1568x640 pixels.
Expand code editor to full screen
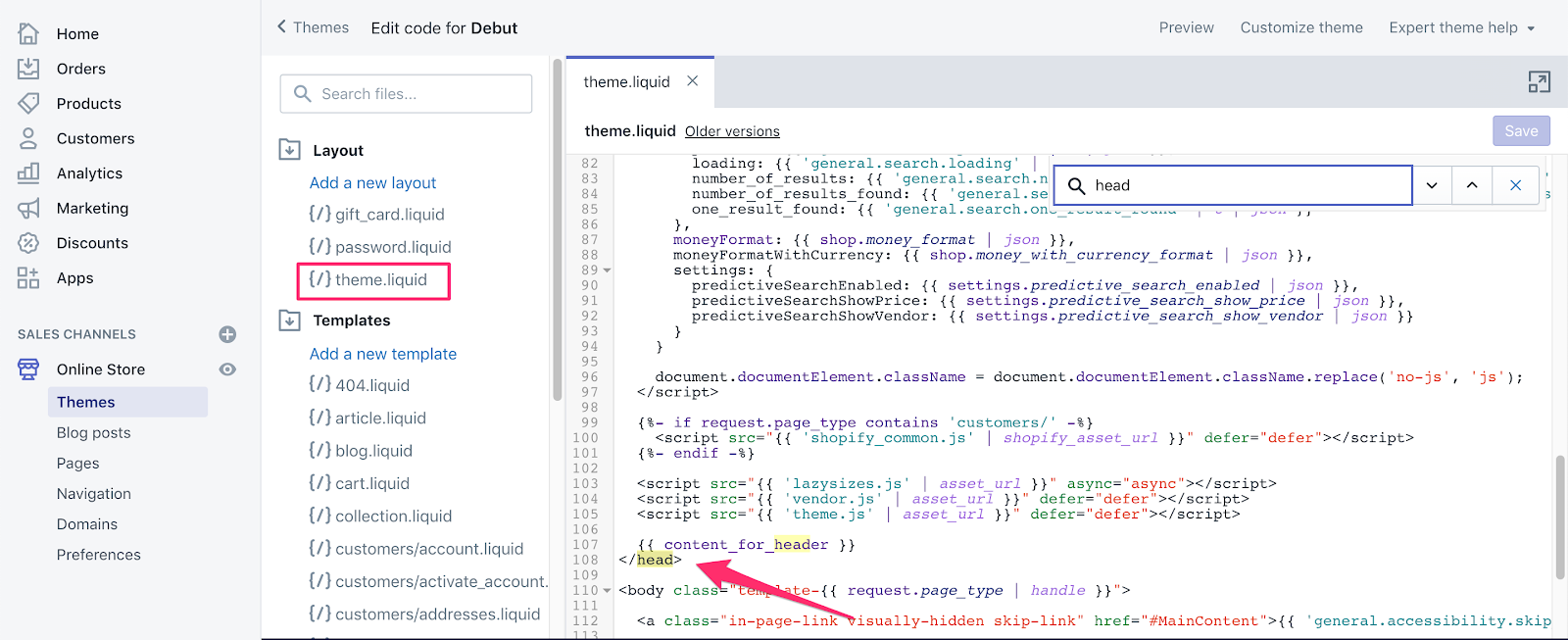(x=1540, y=82)
